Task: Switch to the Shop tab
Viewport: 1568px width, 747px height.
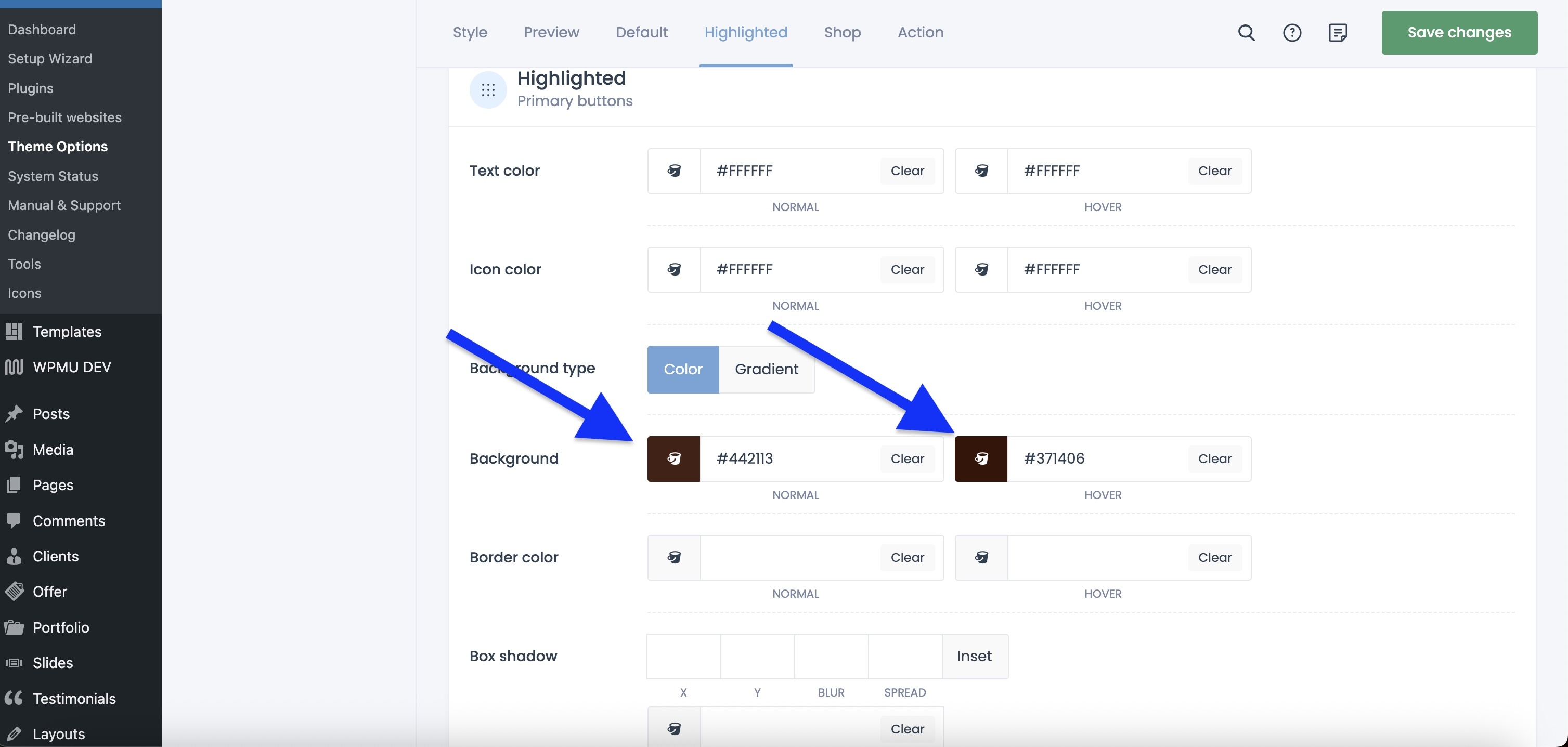Action: 842,32
